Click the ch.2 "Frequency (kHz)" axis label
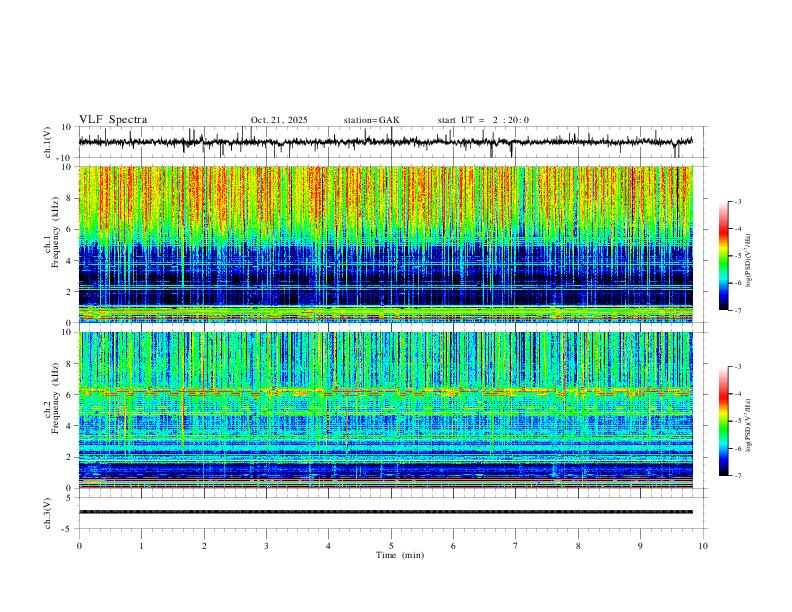The width and height of the screenshot is (792, 612). click(55, 398)
